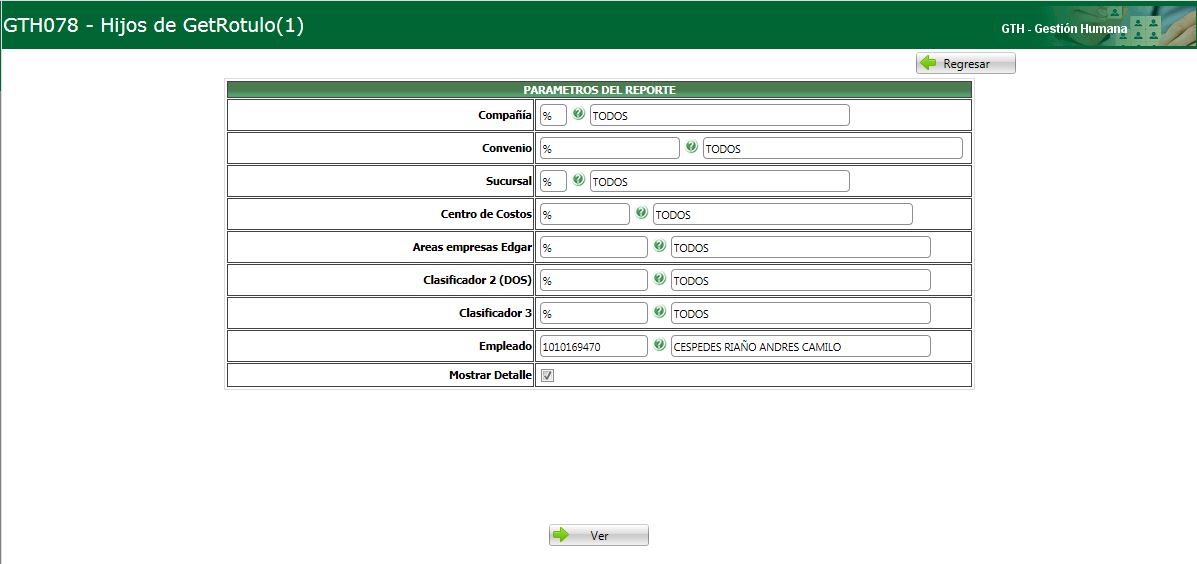Open the Empleado lookup icon
This screenshot has height=564, width=1197.
point(660,345)
